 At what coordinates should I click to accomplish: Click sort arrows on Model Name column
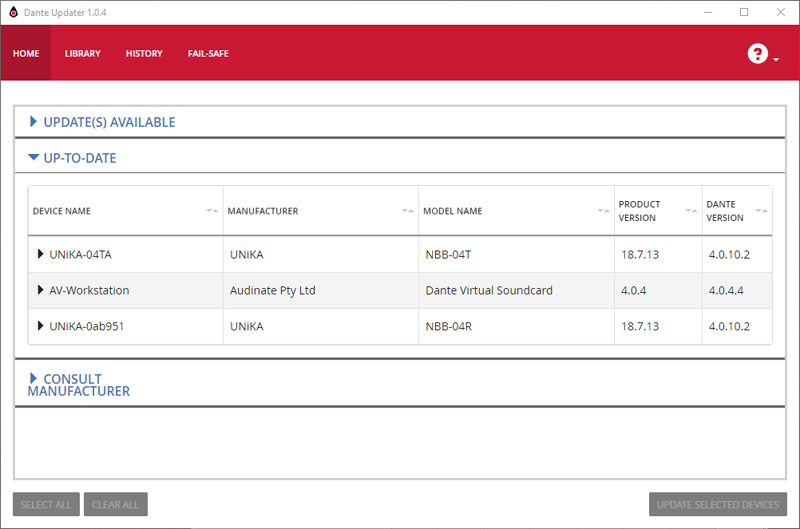click(603, 211)
